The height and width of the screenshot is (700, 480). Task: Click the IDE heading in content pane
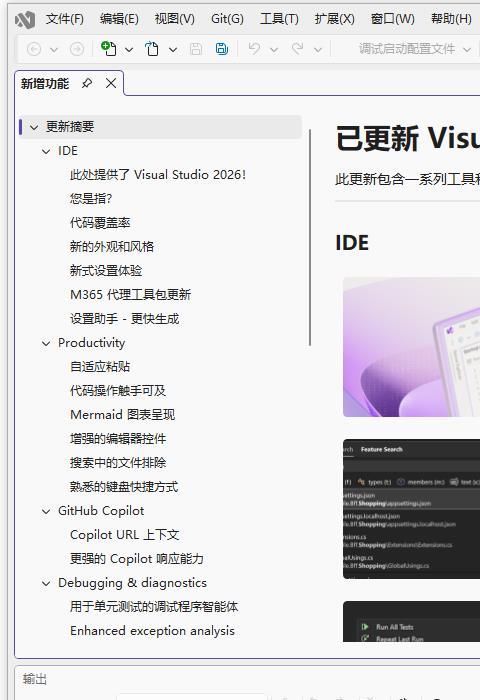click(x=352, y=243)
